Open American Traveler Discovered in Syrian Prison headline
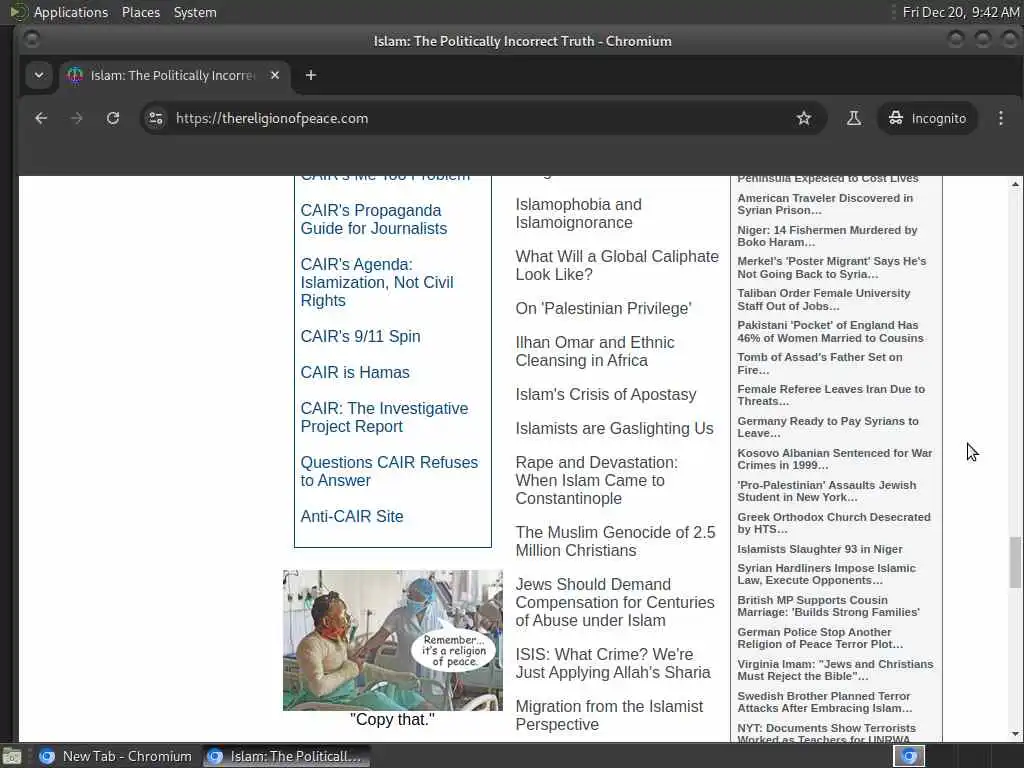The width and height of the screenshot is (1024, 768). coord(825,204)
